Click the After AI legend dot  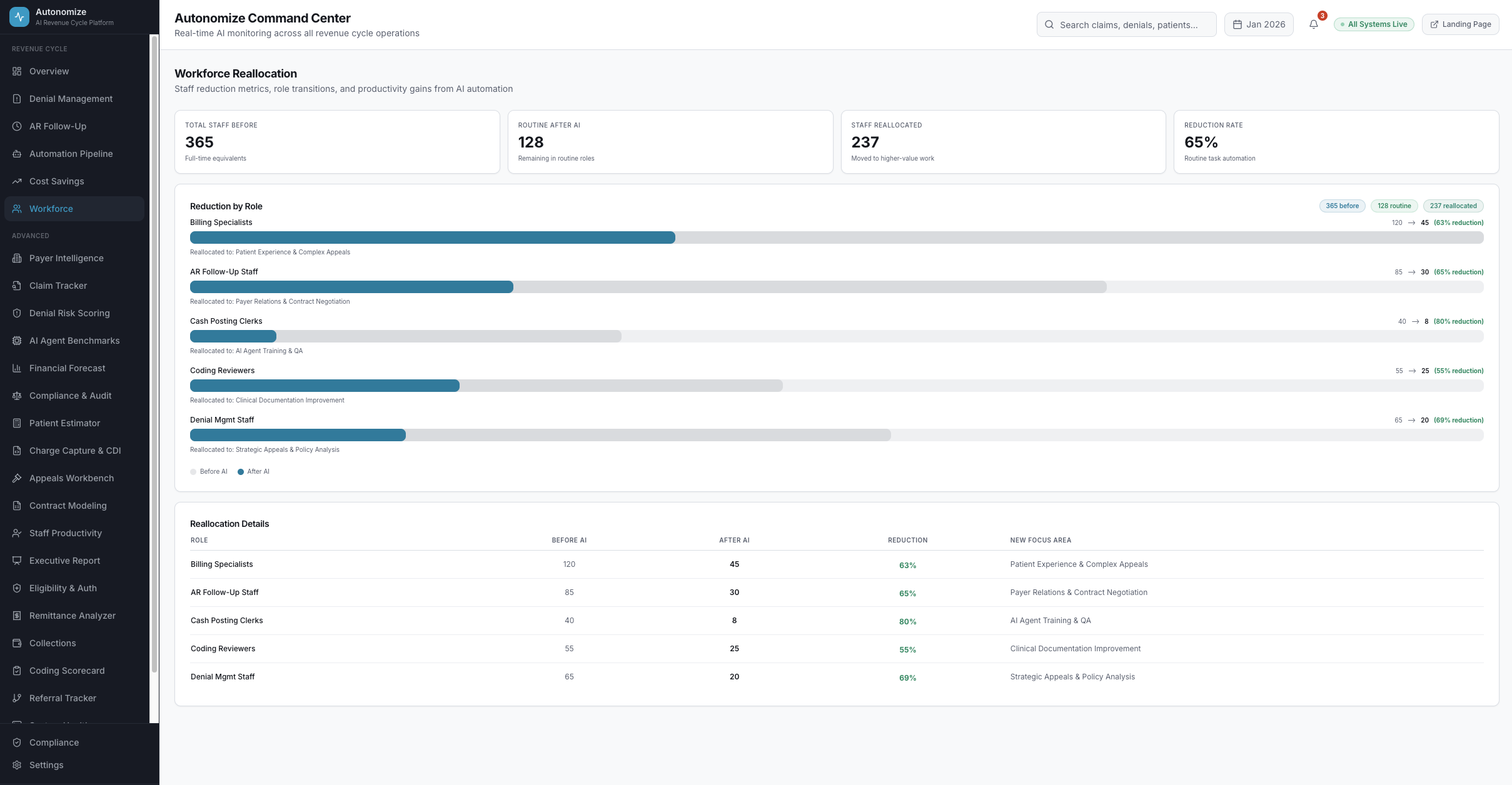241,472
